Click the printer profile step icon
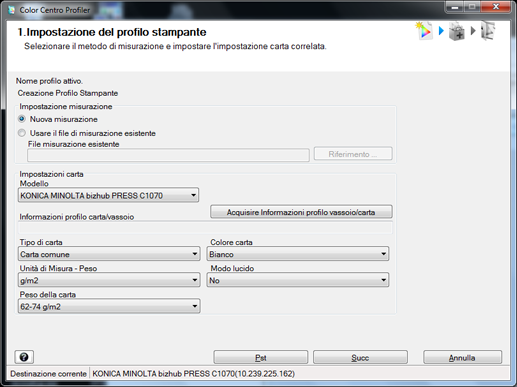 424,31
